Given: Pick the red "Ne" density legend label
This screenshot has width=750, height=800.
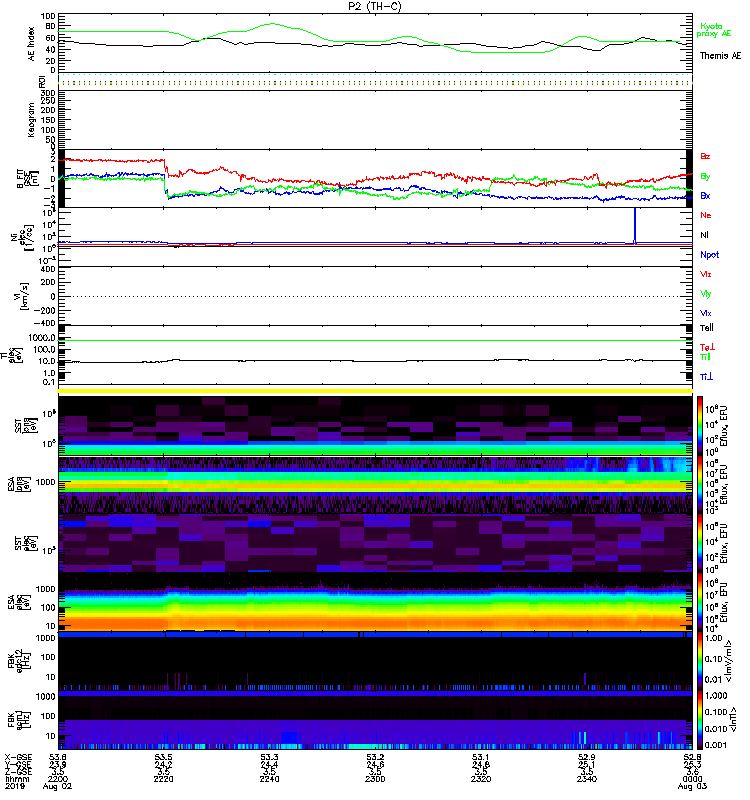Looking at the screenshot, I should (x=706, y=215).
